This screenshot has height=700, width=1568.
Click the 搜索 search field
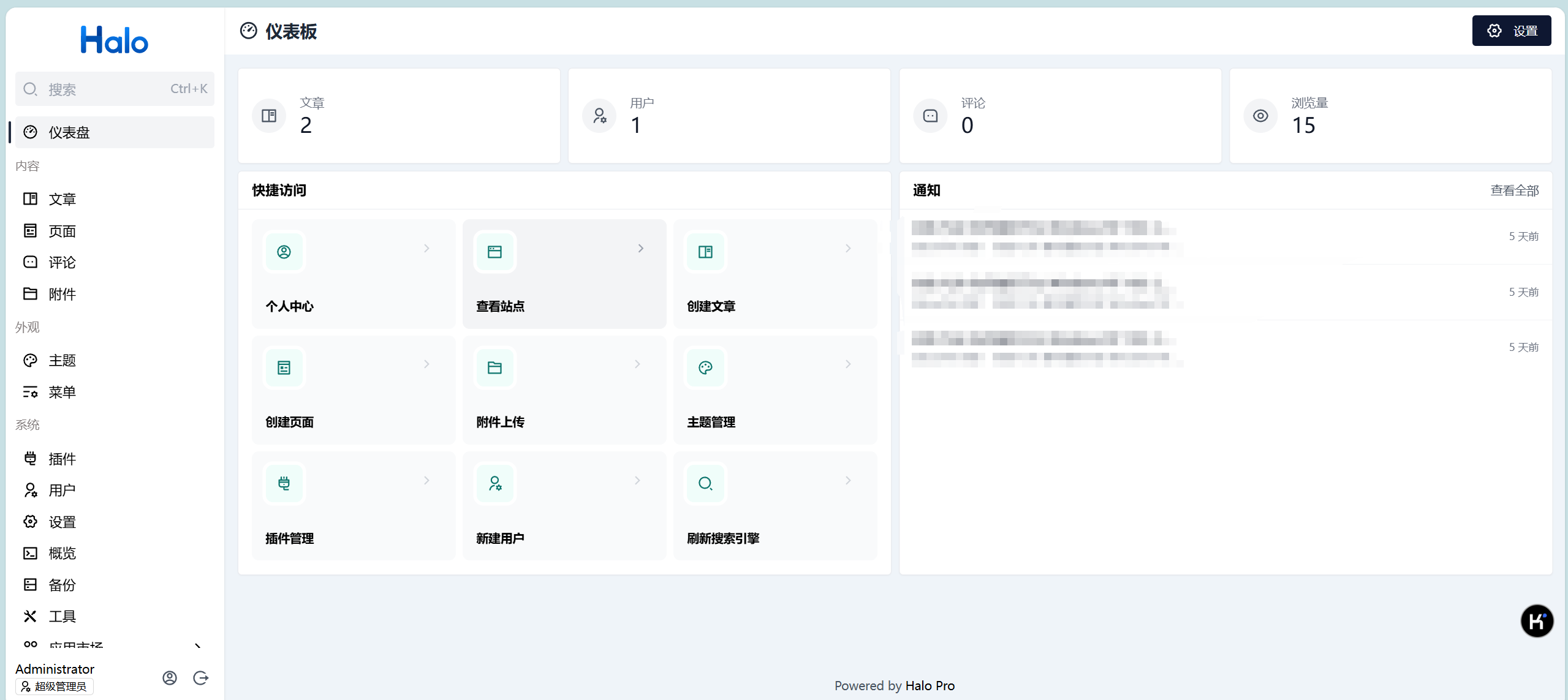(x=115, y=89)
